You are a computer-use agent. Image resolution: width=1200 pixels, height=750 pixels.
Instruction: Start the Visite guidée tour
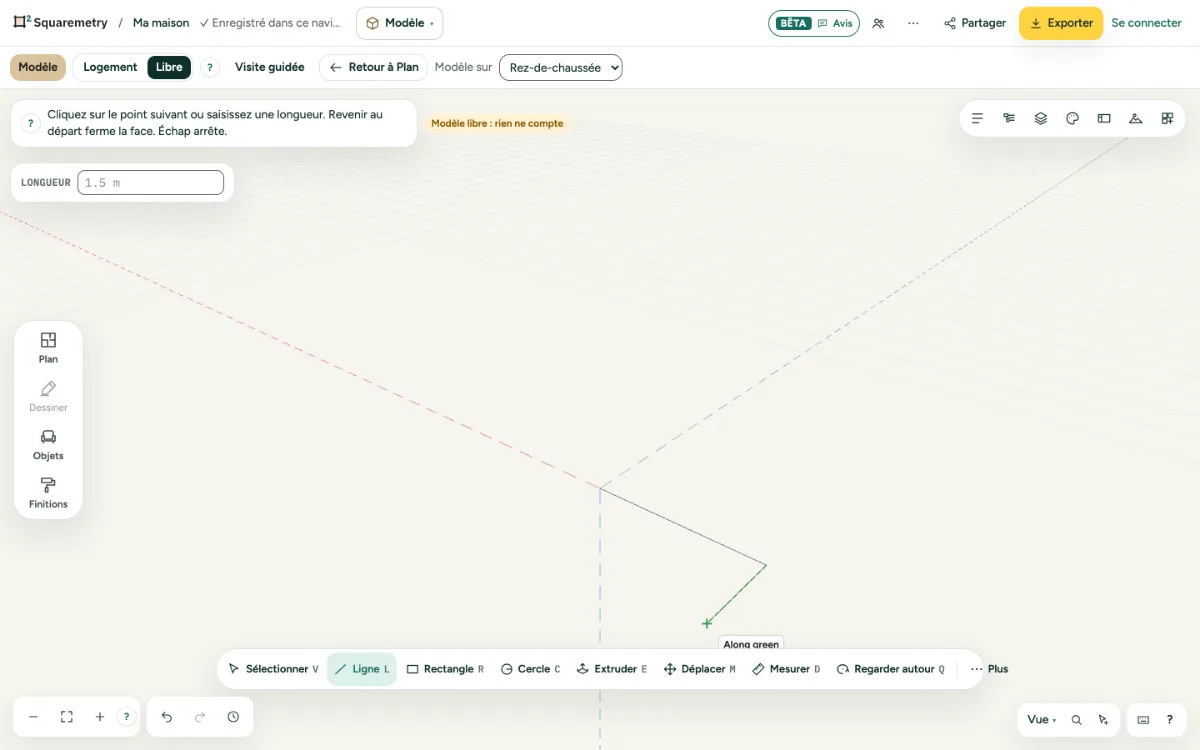click(270, 67)
